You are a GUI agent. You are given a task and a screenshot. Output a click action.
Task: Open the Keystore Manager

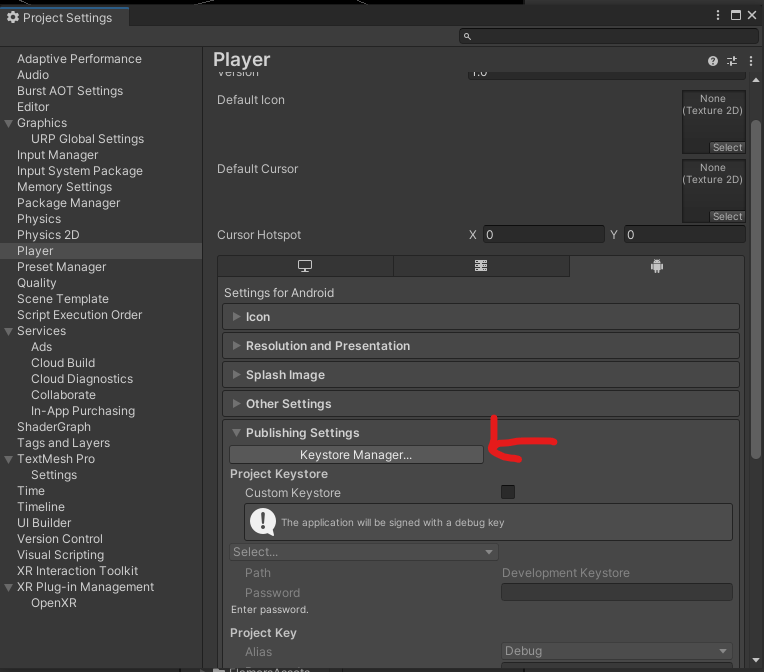[356, 455]
